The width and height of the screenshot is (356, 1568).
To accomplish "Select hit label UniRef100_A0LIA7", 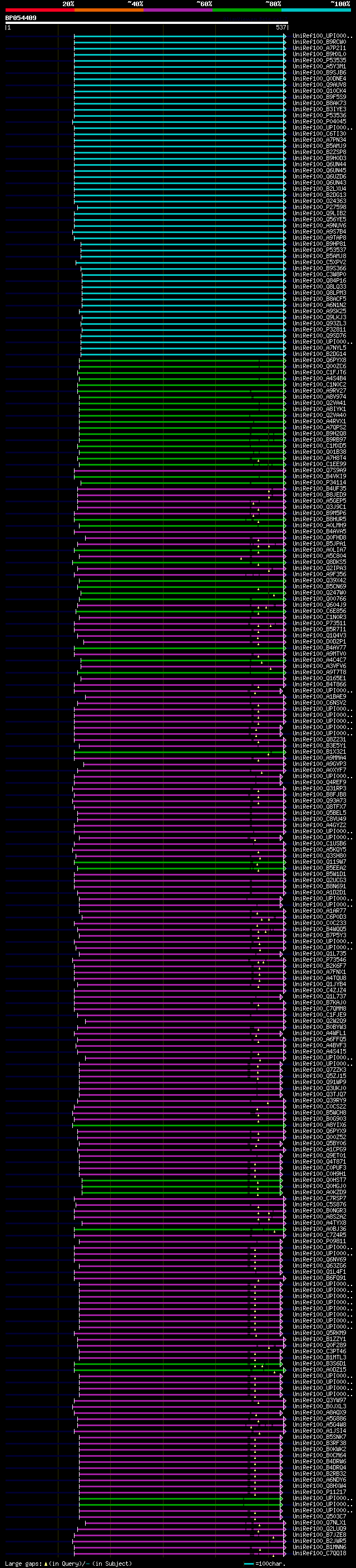I will 319,550.
